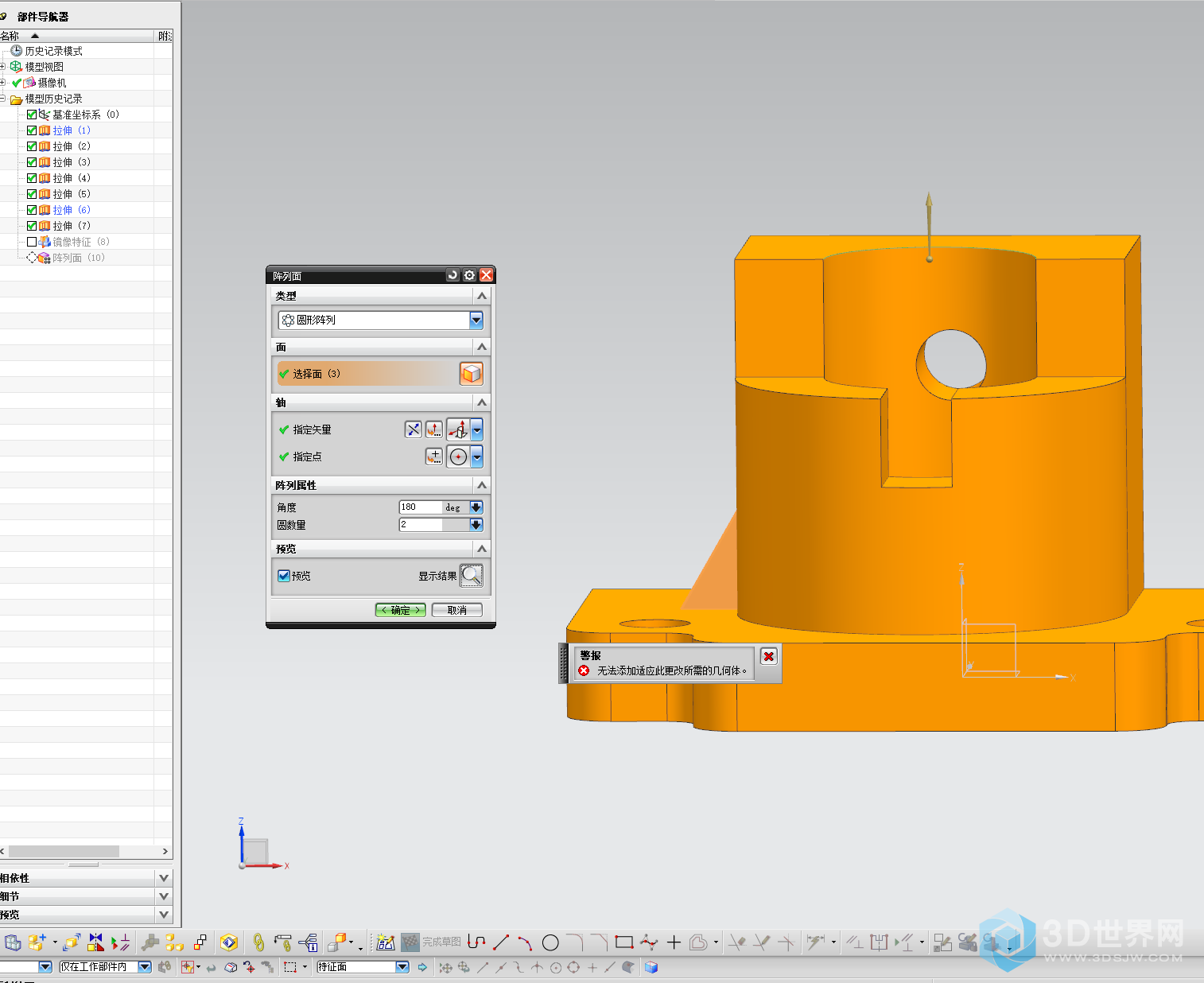Click the mirror assembly toolbar icon

coord(95,942)
